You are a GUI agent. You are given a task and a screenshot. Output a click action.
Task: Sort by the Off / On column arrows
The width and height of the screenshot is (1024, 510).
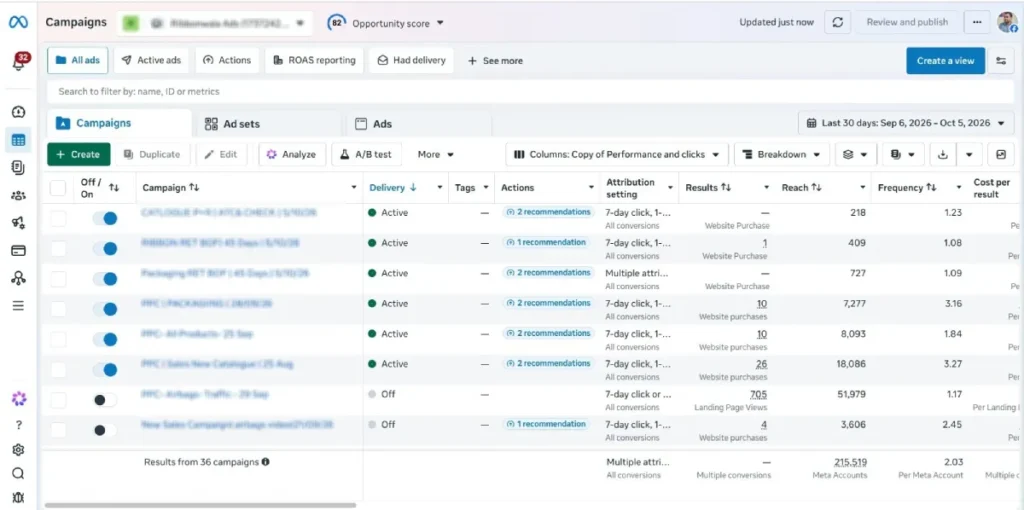[114, 188]
